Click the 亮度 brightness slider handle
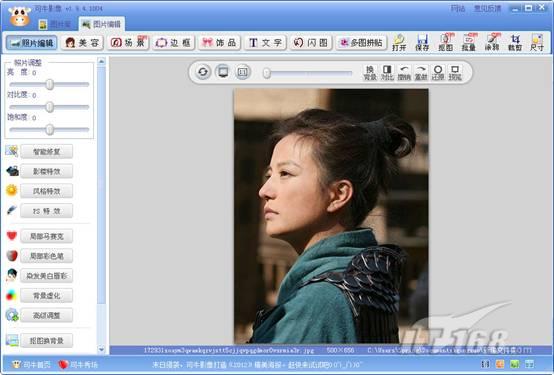The image size is (554, 375). (50, 84)
